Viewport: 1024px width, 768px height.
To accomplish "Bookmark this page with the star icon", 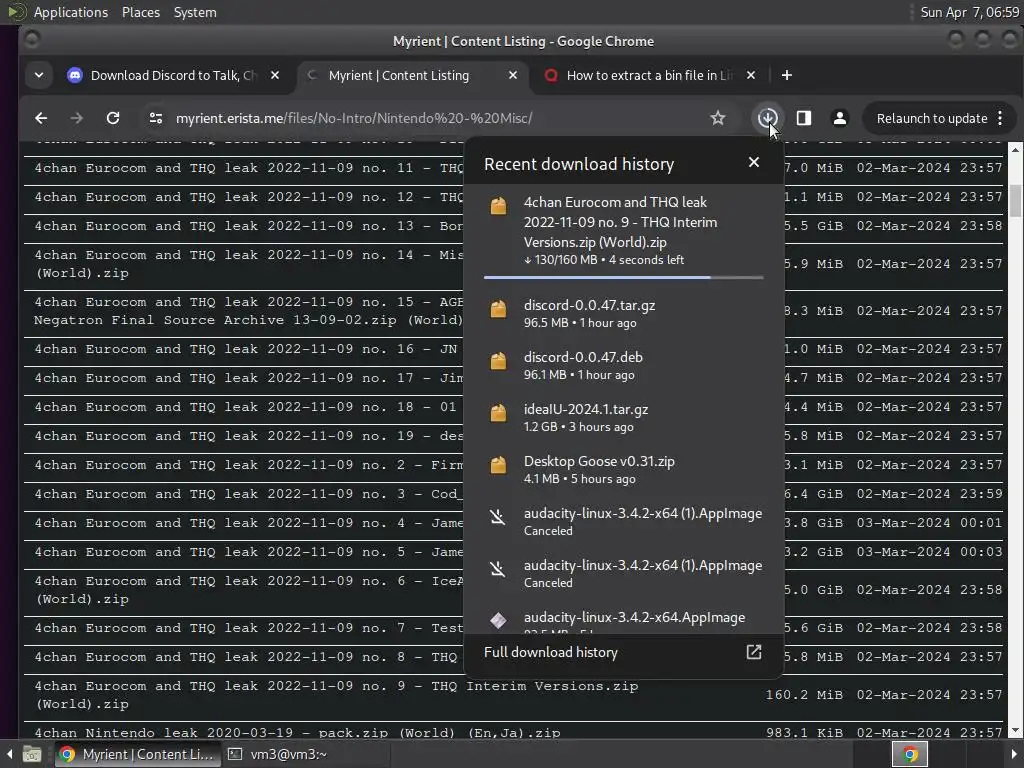I will coord(718,118).
